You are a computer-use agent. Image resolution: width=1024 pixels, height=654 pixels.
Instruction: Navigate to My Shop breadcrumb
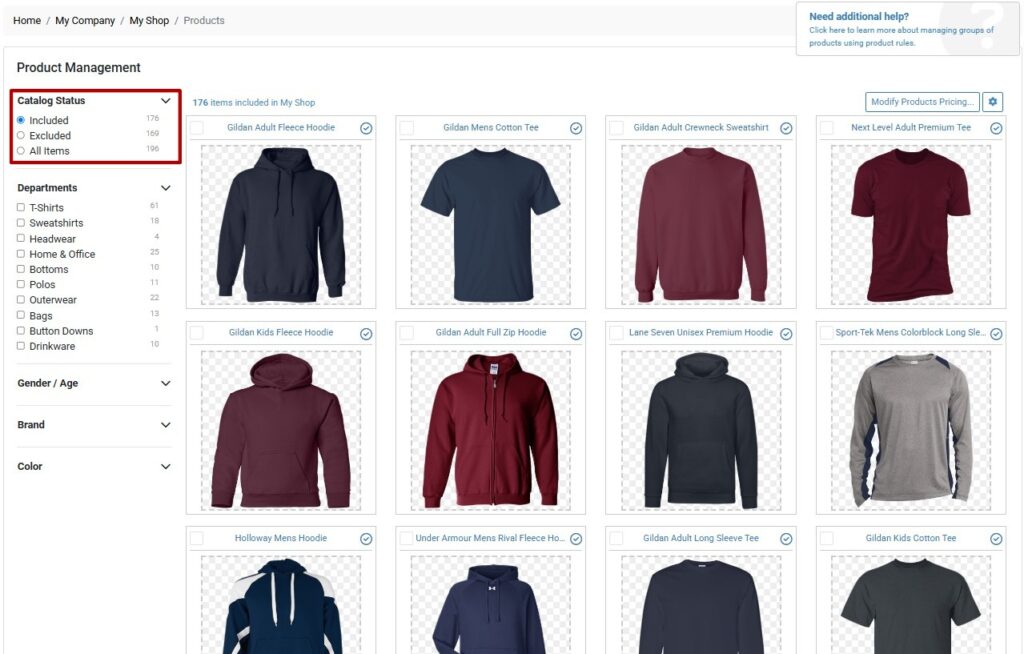(x=149, y=20)
